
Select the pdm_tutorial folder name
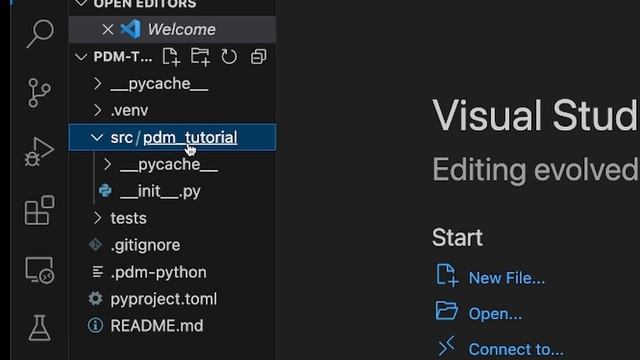[190, 138]
